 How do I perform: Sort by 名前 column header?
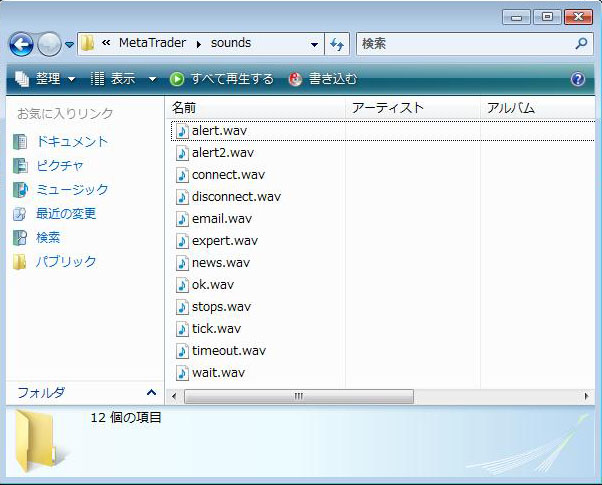[184, 107]
